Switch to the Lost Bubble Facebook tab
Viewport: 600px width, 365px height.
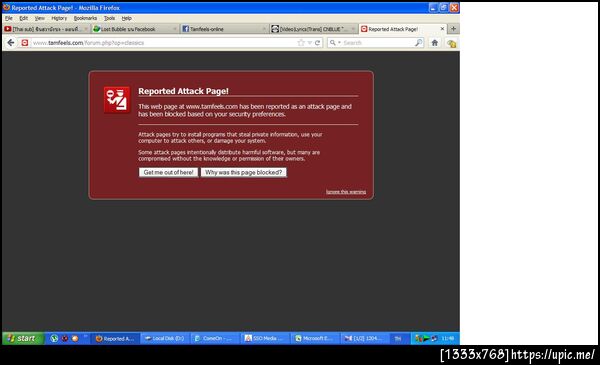coord(135,29)
